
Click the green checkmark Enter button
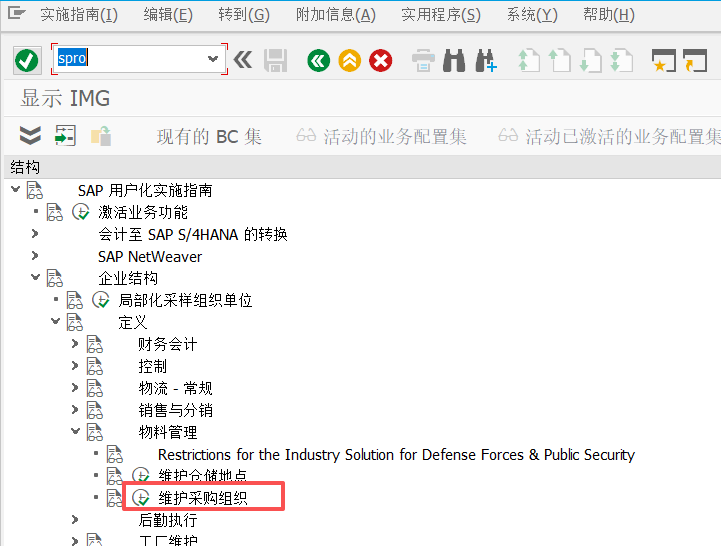27,60
